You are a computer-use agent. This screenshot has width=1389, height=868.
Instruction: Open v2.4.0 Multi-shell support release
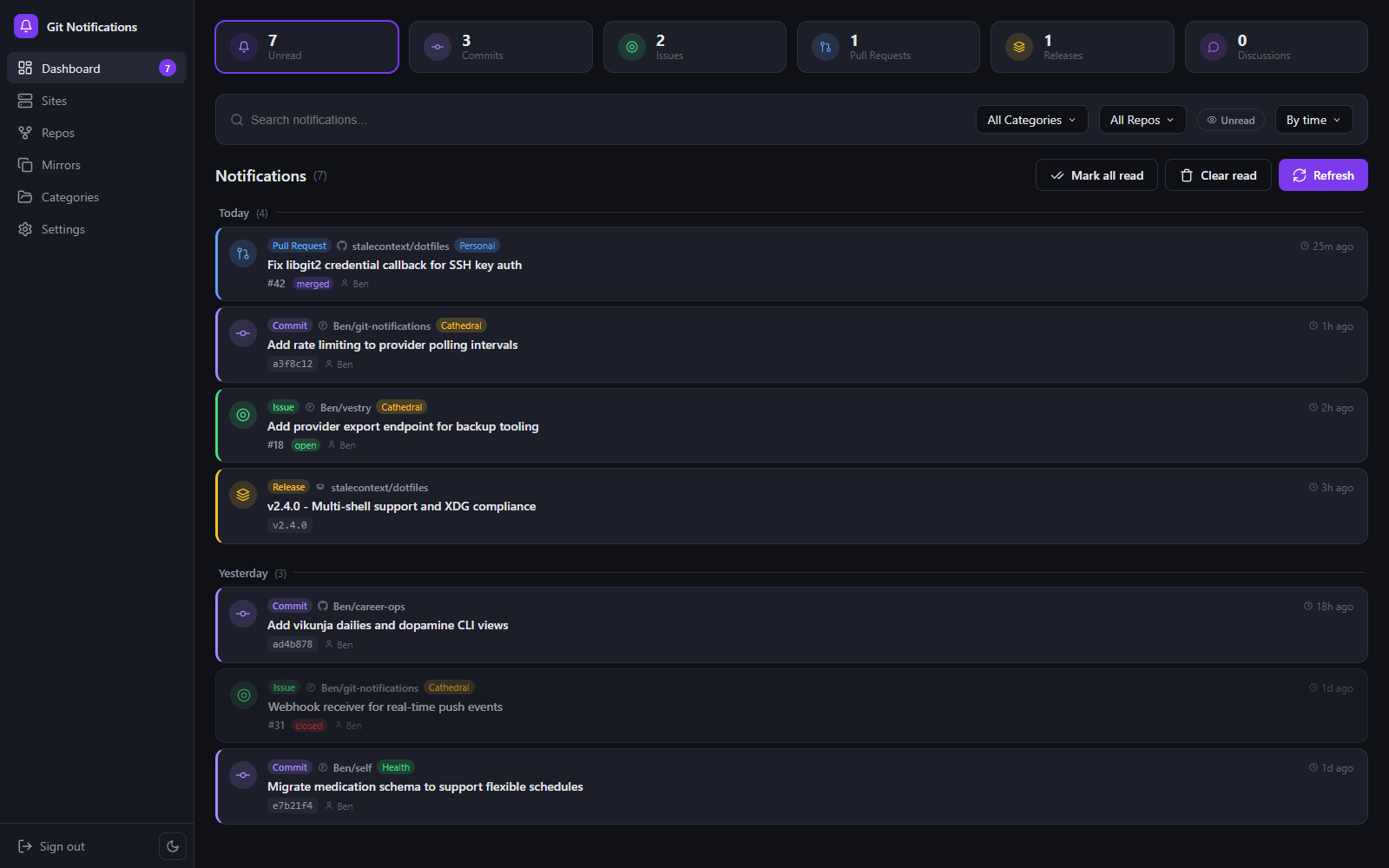[792, 506]
